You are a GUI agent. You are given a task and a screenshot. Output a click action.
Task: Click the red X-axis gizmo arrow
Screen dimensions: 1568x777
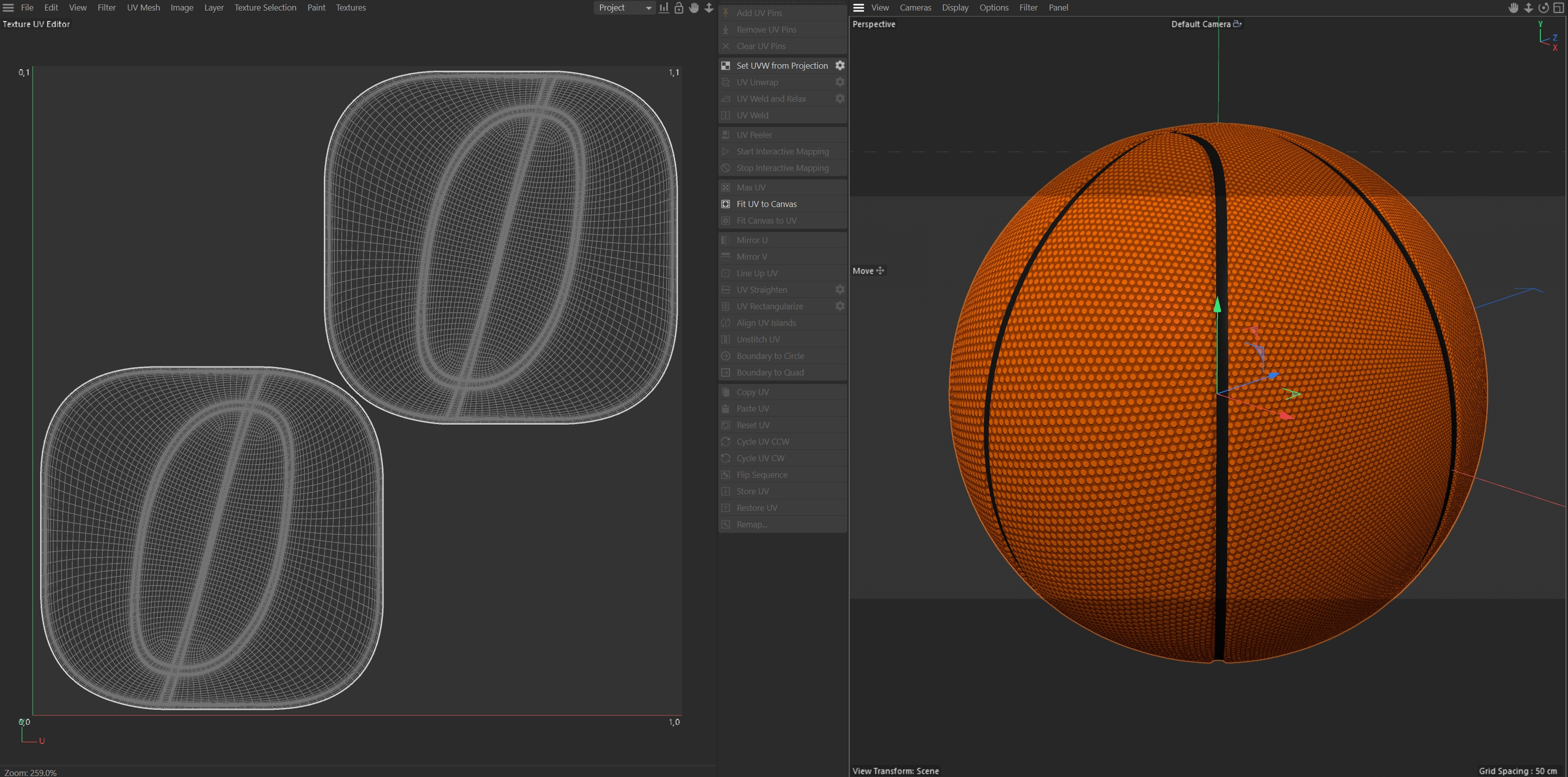(1286, 415)
